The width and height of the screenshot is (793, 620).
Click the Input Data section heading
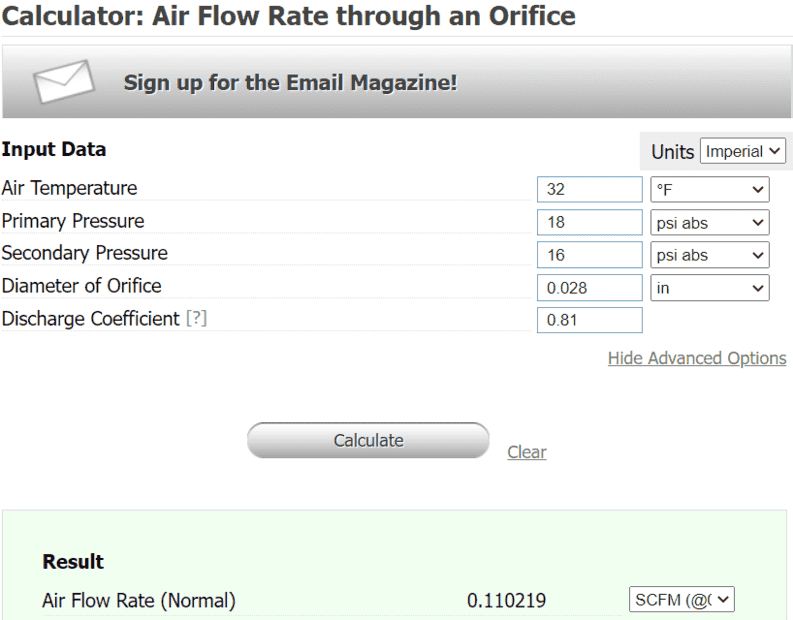pos(54,150)
